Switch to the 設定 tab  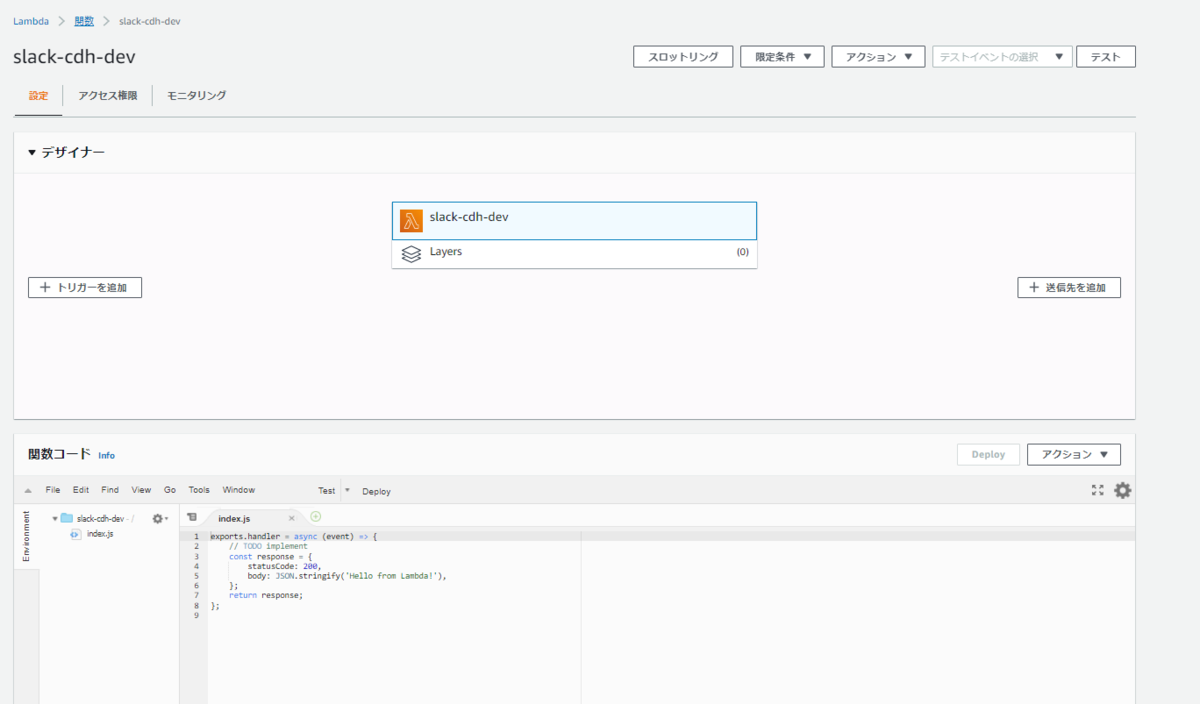tap(38, 95)
